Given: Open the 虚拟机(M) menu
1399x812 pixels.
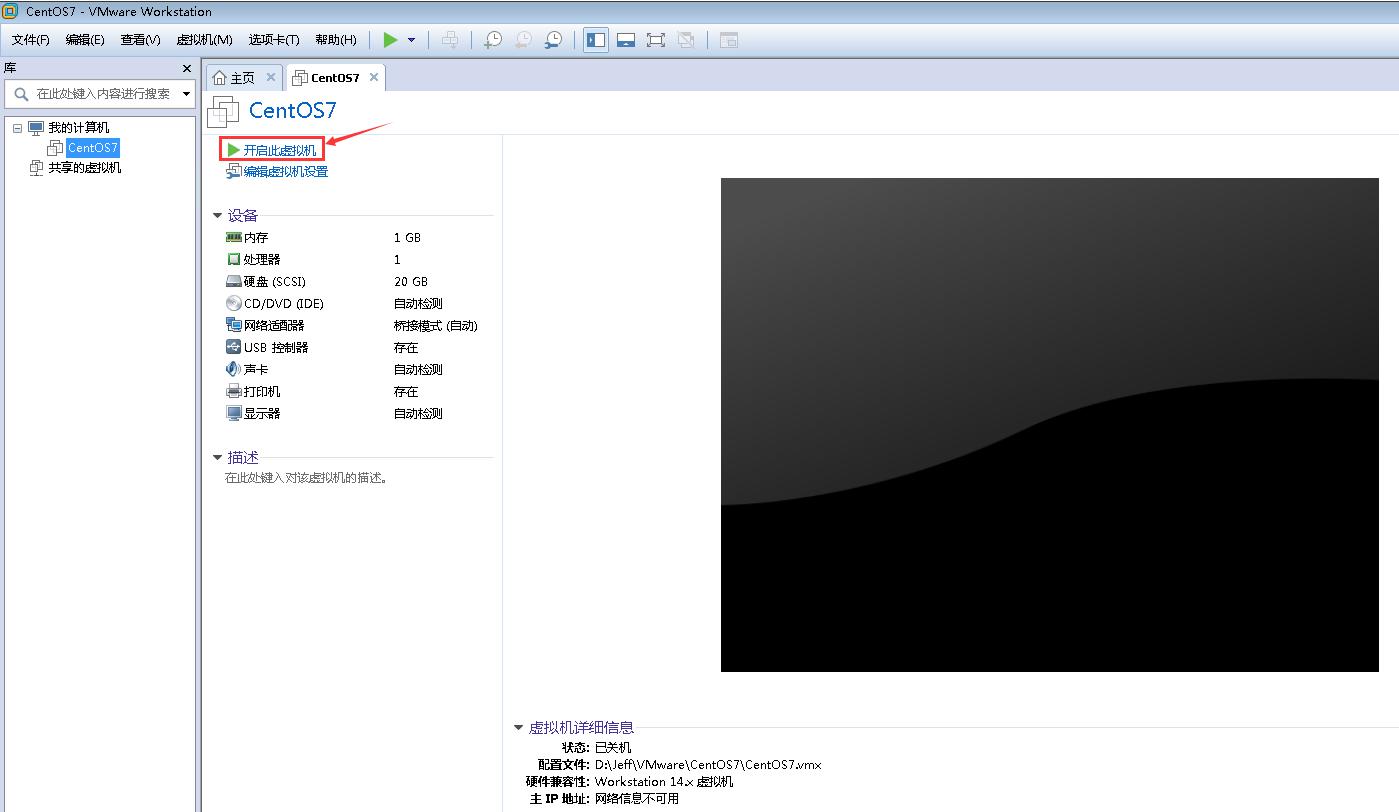Looking at the screenshot, I should (204, 40).
